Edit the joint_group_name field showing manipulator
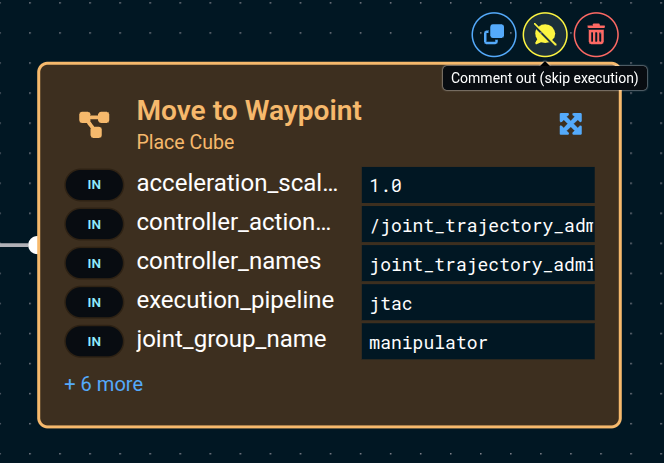The image size is (664, 463). (x=478, y=342)
